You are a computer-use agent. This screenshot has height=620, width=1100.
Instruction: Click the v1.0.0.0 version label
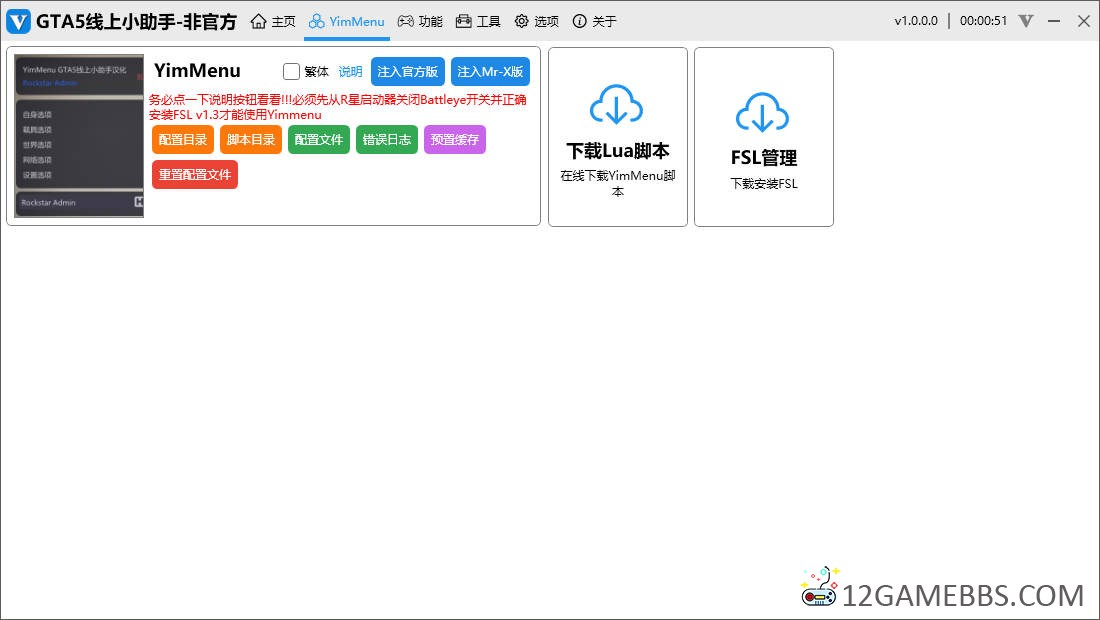click(915, 21)
